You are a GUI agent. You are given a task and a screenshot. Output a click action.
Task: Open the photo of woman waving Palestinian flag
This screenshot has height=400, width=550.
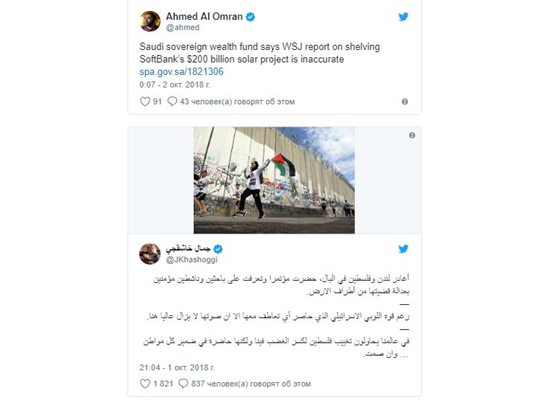click(x=274, y=180)
